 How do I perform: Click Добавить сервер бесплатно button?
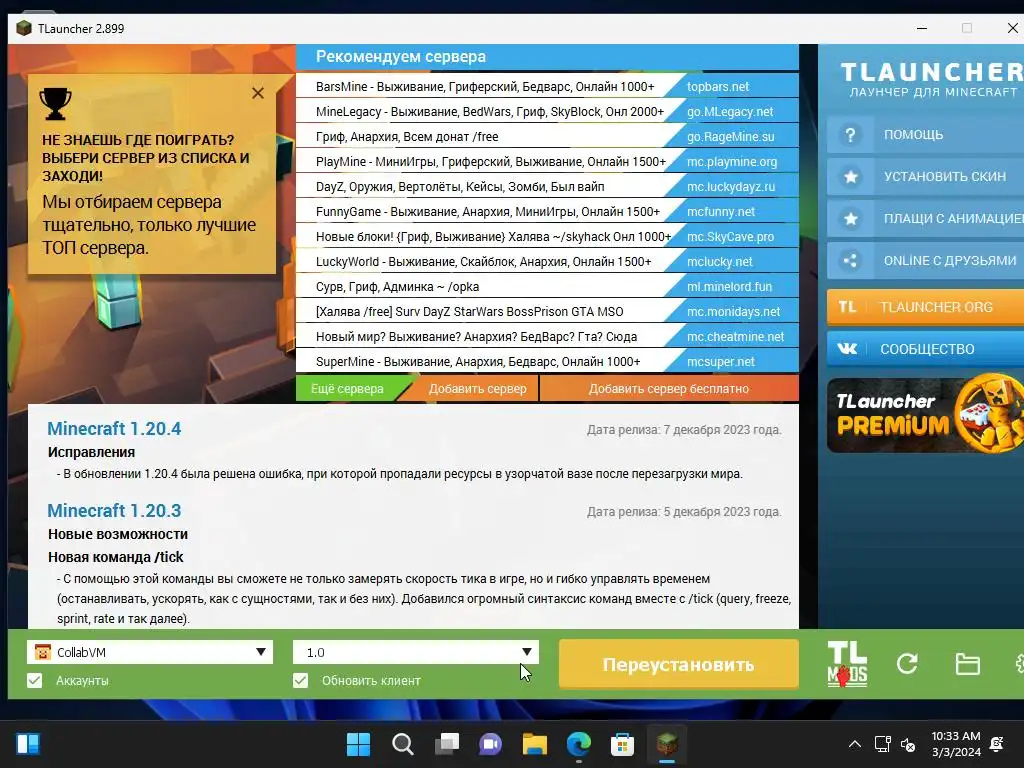(669, 389)
